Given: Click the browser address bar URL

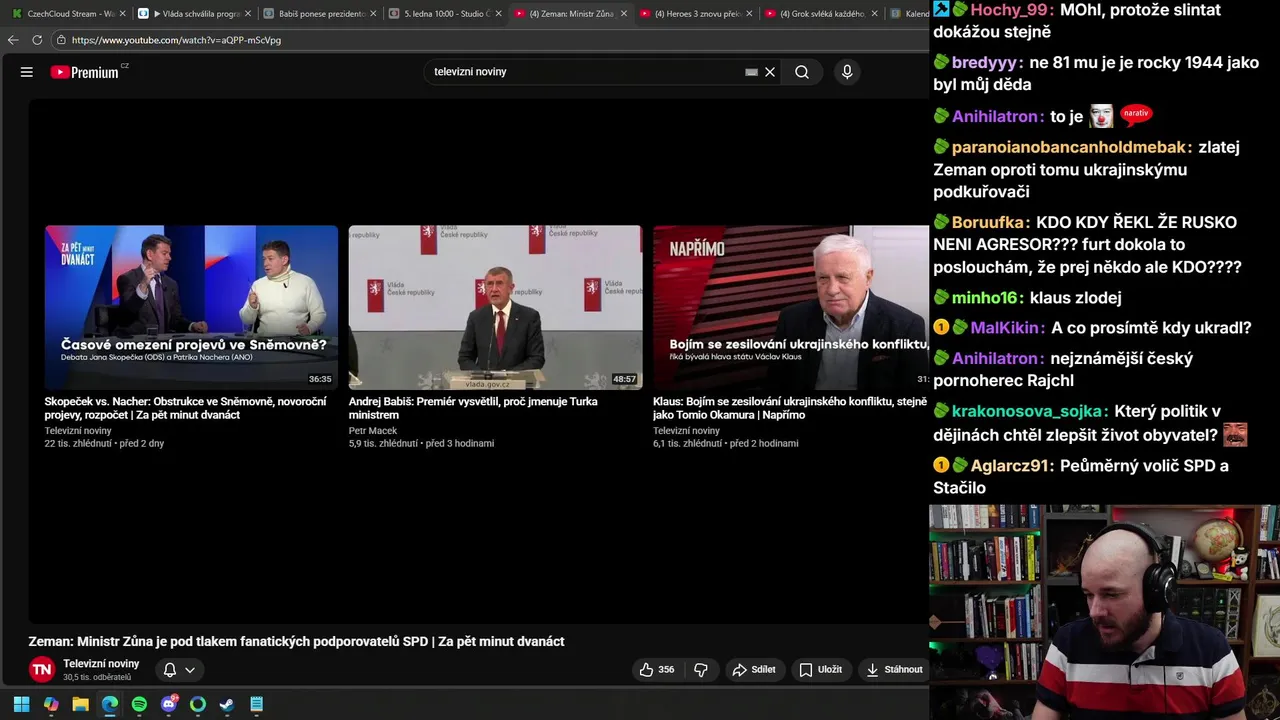Looking at the screenshot, I should pos(176,40).
